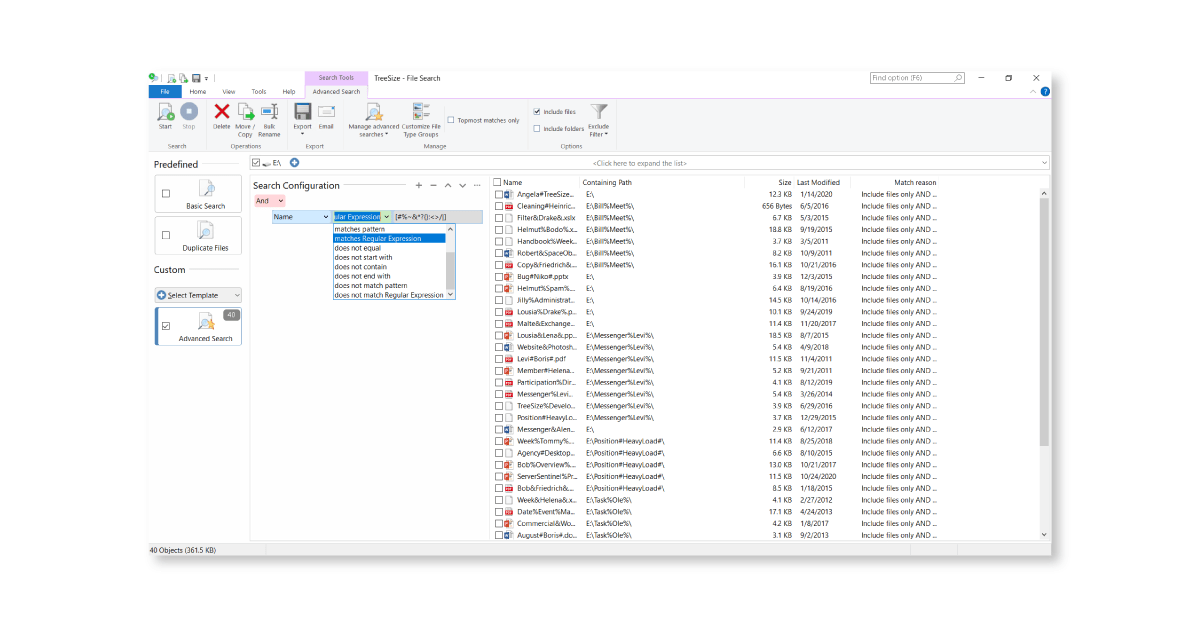Open the Name criterion dropdown

pos(302,216)
